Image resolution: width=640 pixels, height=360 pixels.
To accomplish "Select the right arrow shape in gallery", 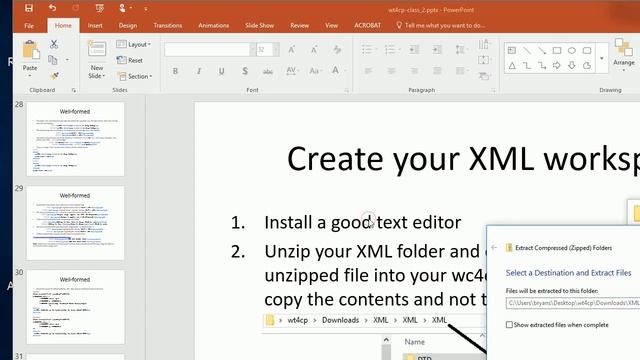I will 557,65.
